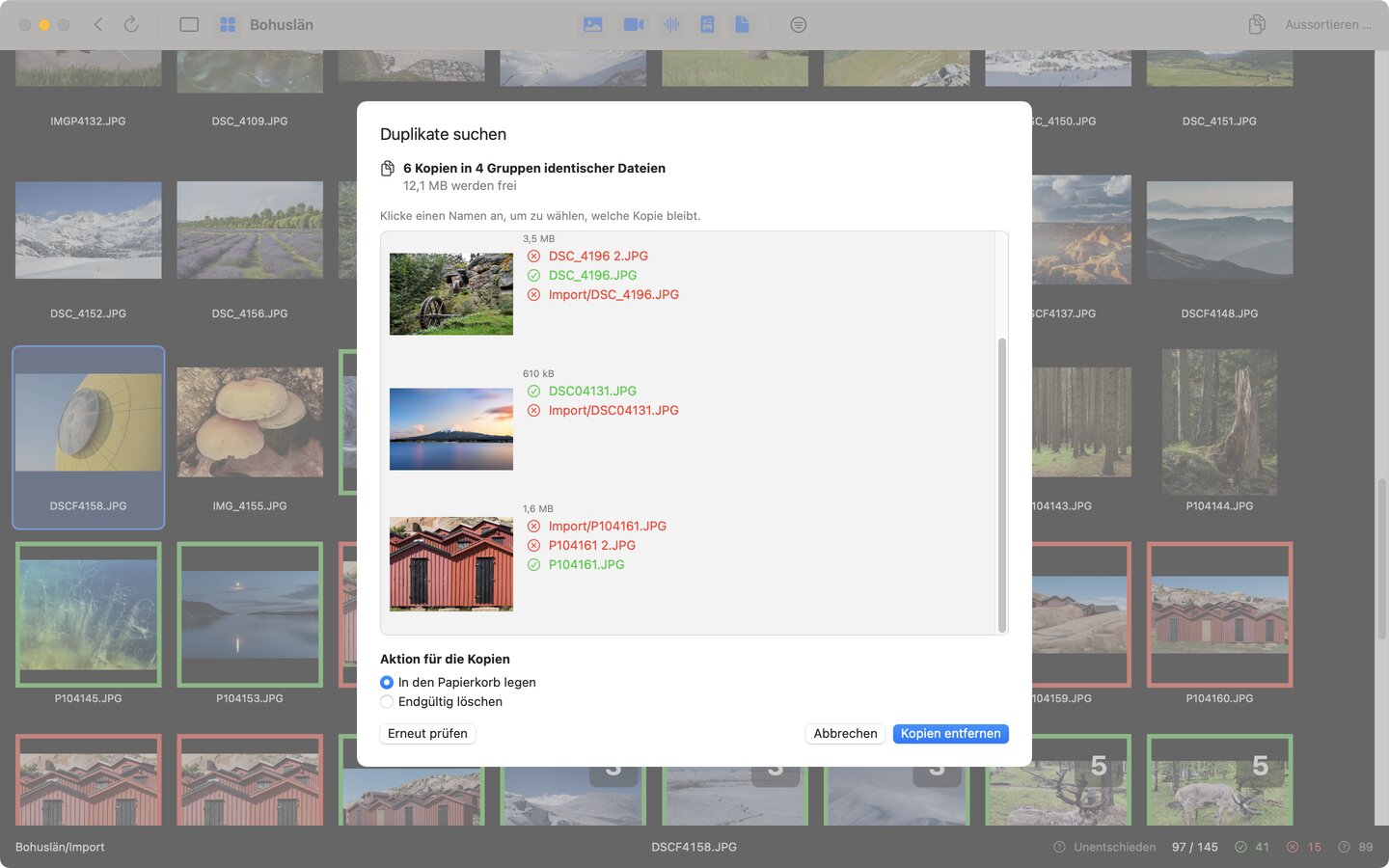
Task: Click the question mark icon beside 89
Action: click(1344, 847)
